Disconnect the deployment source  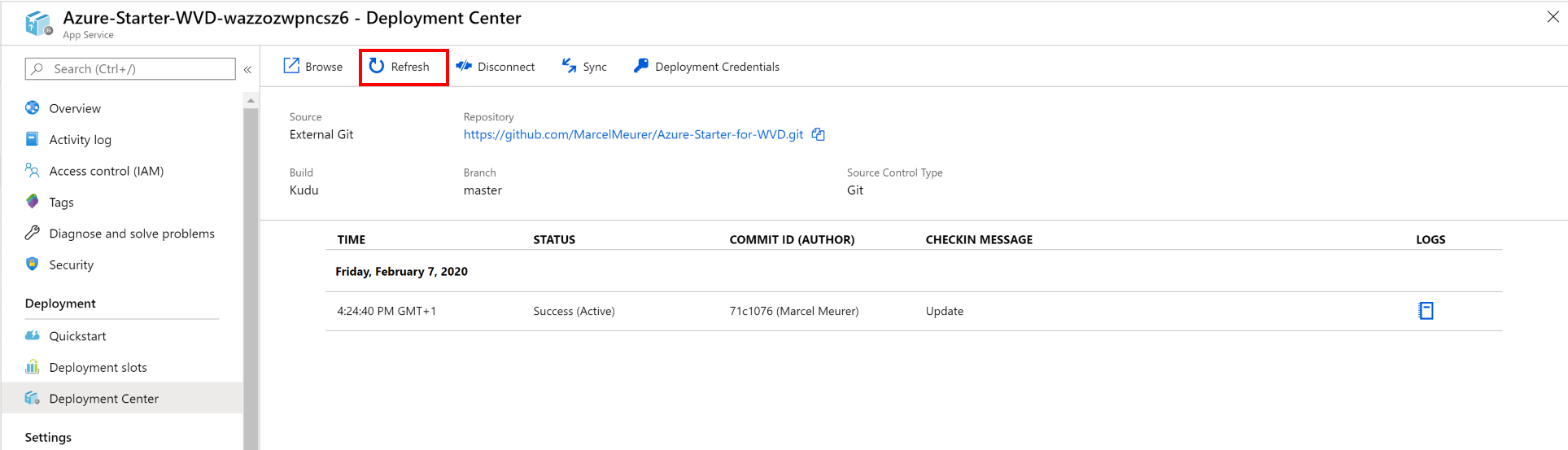[x=495, y=67]
